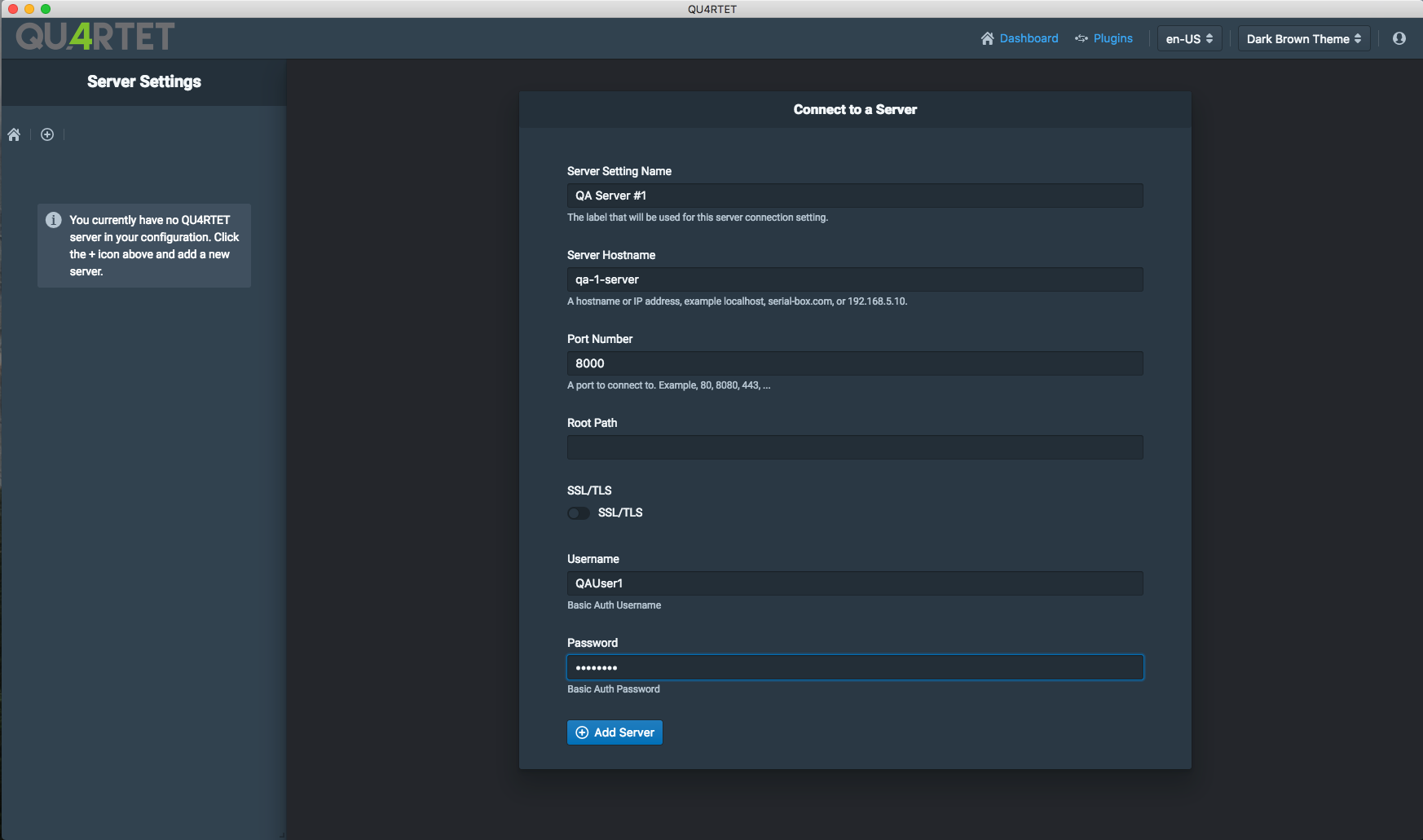Viewport: 1423px width, 840px height.
Task: Click the info icon in the notice box
Action: pos(54,220)
